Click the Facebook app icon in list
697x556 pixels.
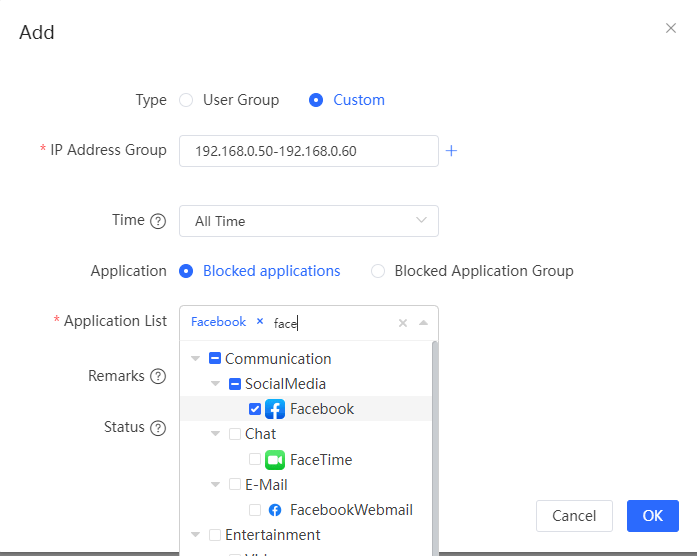275,409
